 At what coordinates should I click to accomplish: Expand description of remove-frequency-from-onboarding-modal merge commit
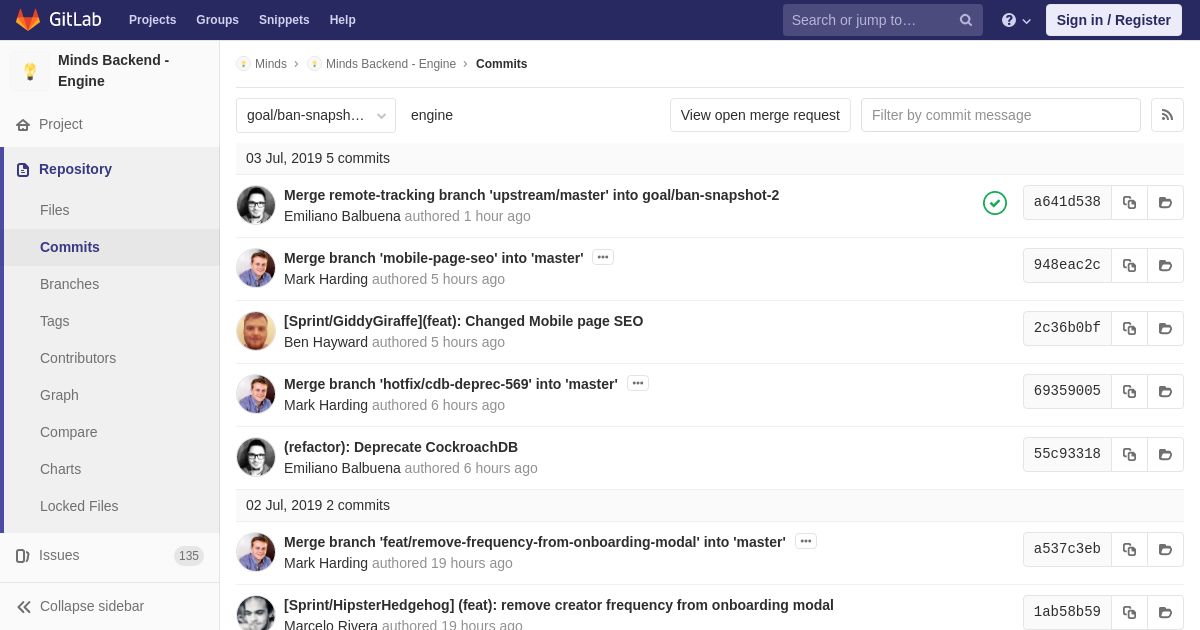[x=806, y=541]
